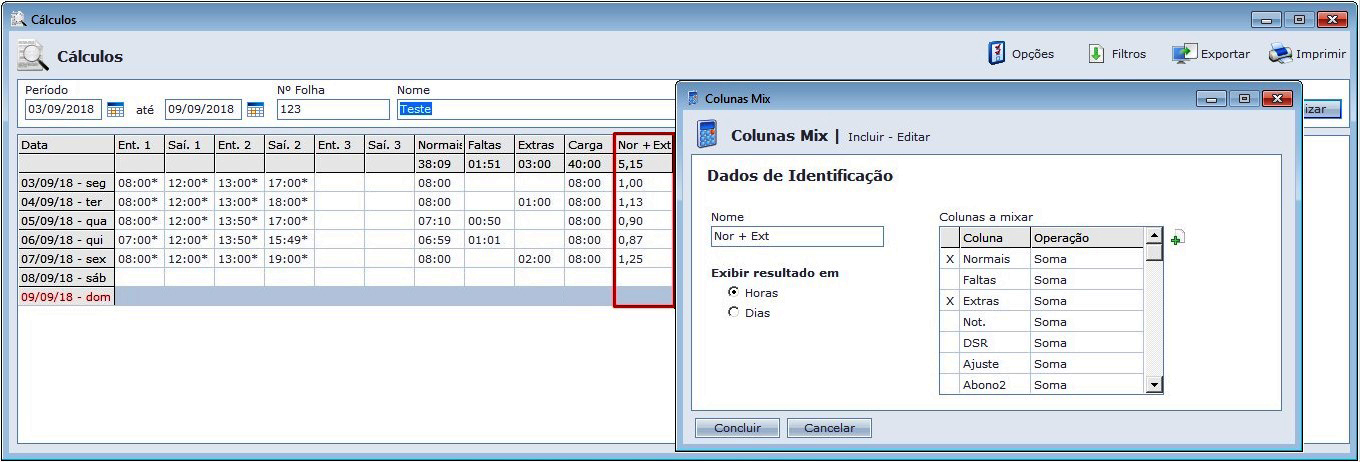Select the Dias radio option
1360x462 pixels.
(734, 312)
